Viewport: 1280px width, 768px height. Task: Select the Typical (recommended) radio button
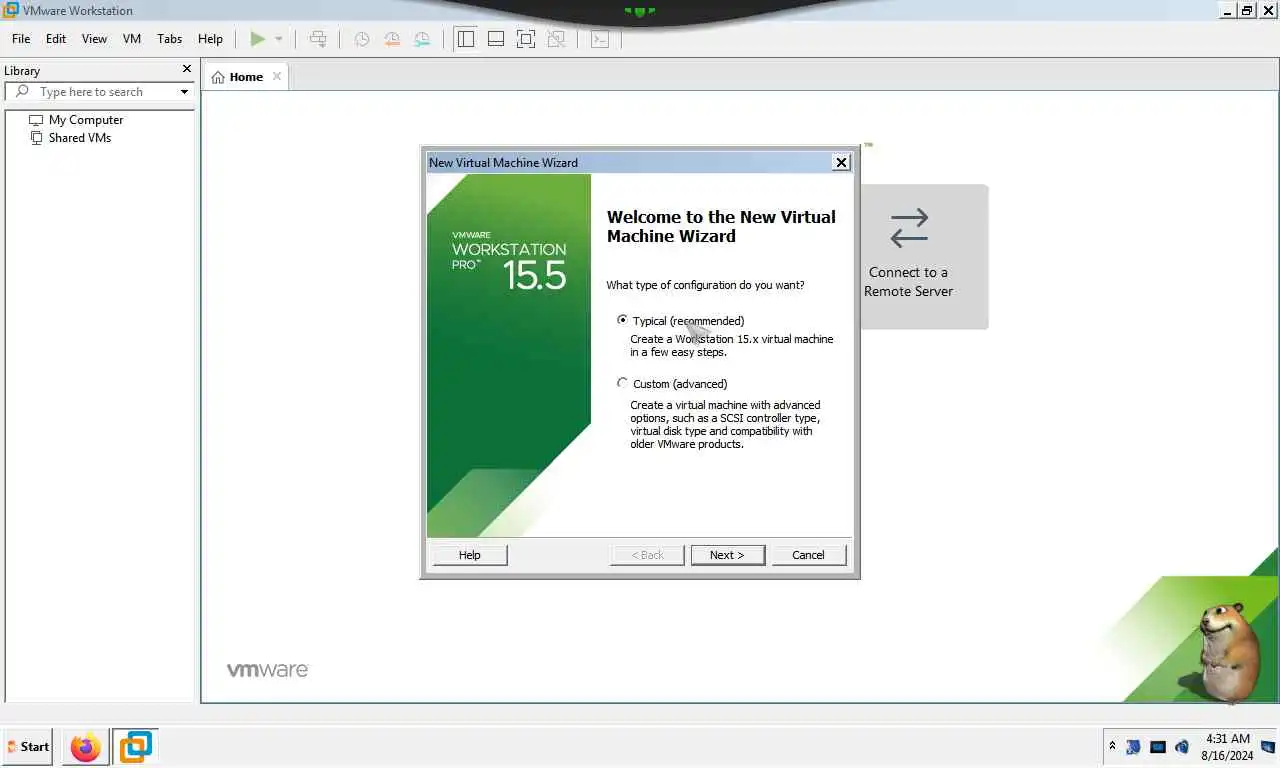click(623, 320)
